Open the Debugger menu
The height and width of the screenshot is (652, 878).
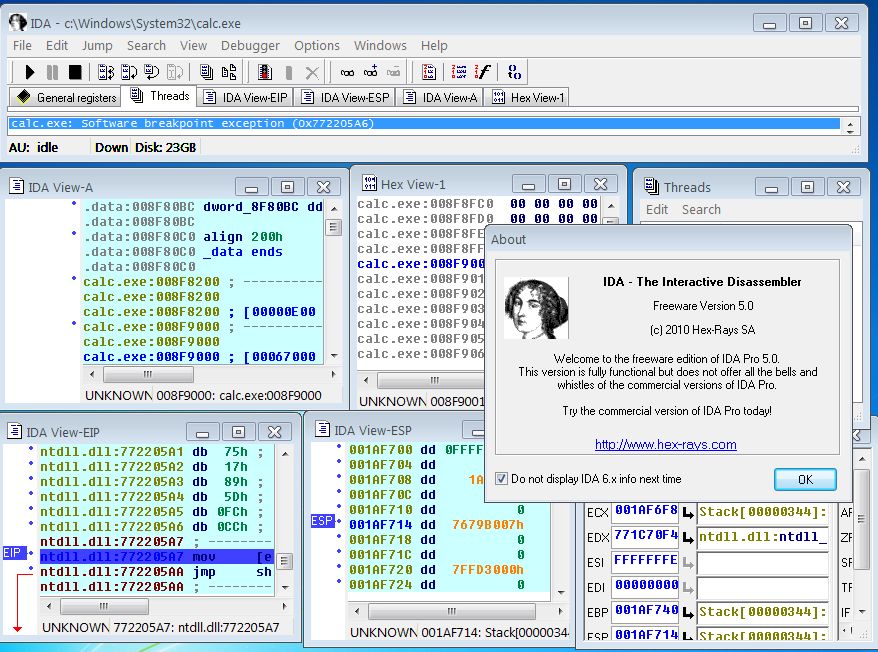pos(250,45)
